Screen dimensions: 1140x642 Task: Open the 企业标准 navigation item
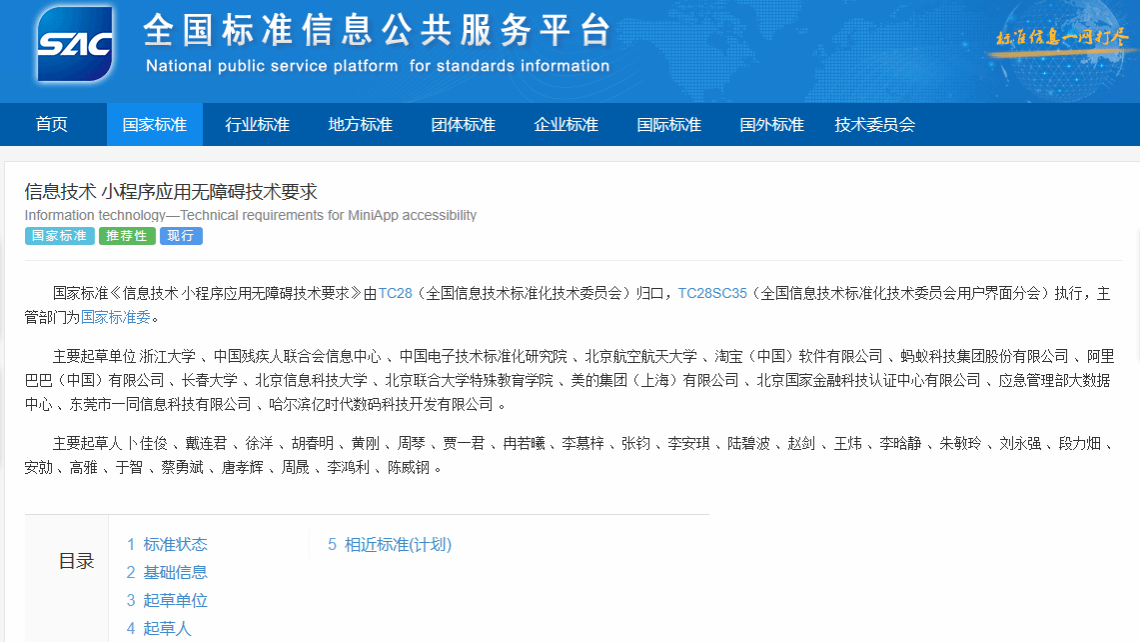(566, 125)
